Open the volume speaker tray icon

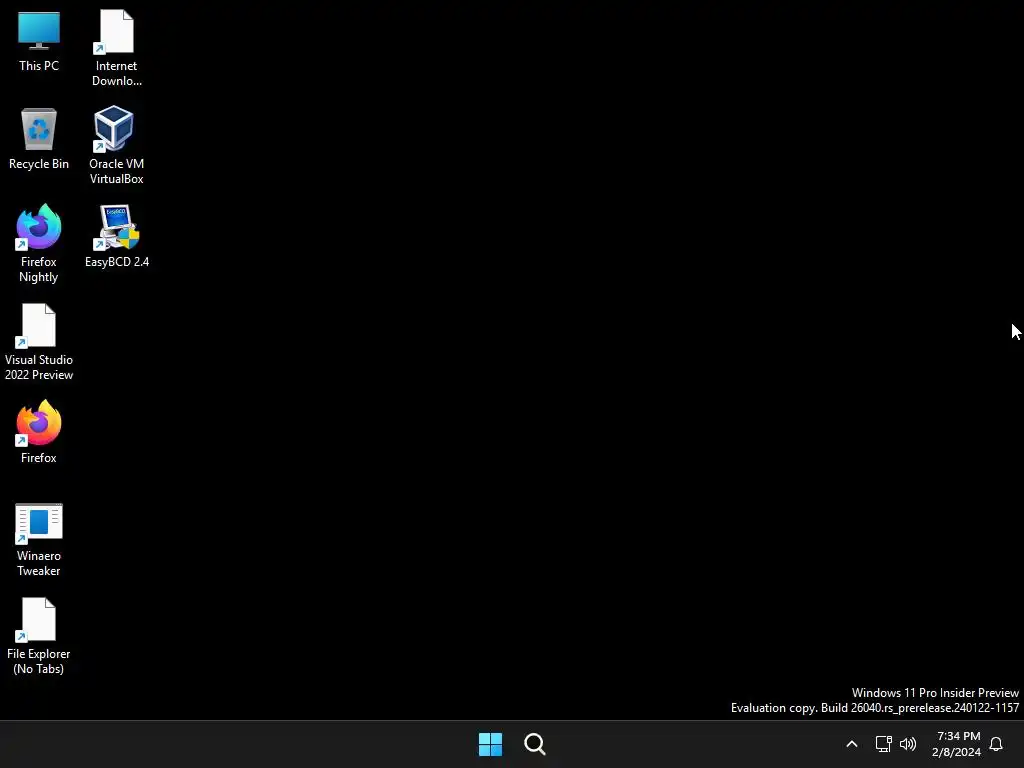point(908,744)
